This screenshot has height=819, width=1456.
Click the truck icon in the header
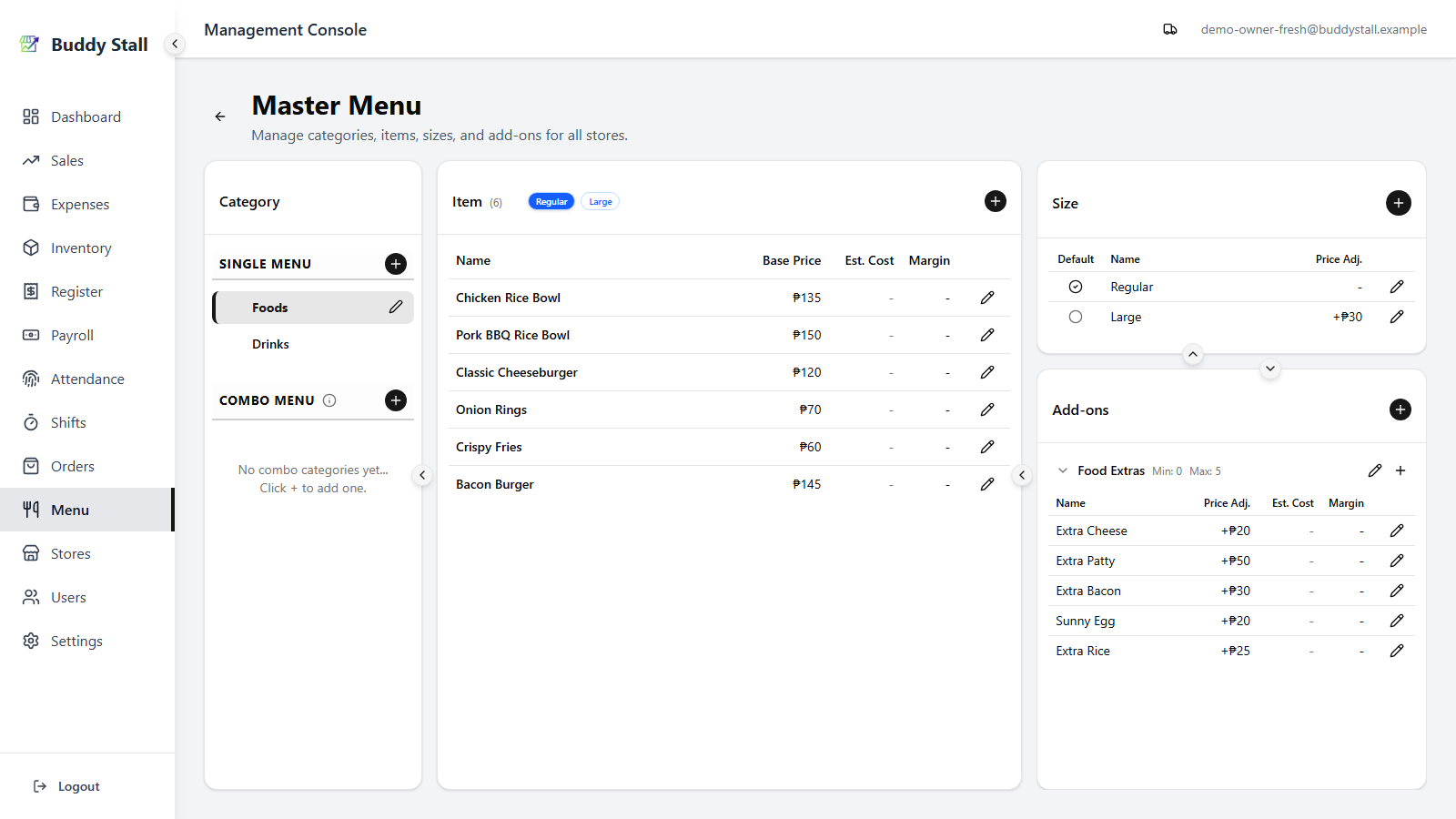(1170, 29)
